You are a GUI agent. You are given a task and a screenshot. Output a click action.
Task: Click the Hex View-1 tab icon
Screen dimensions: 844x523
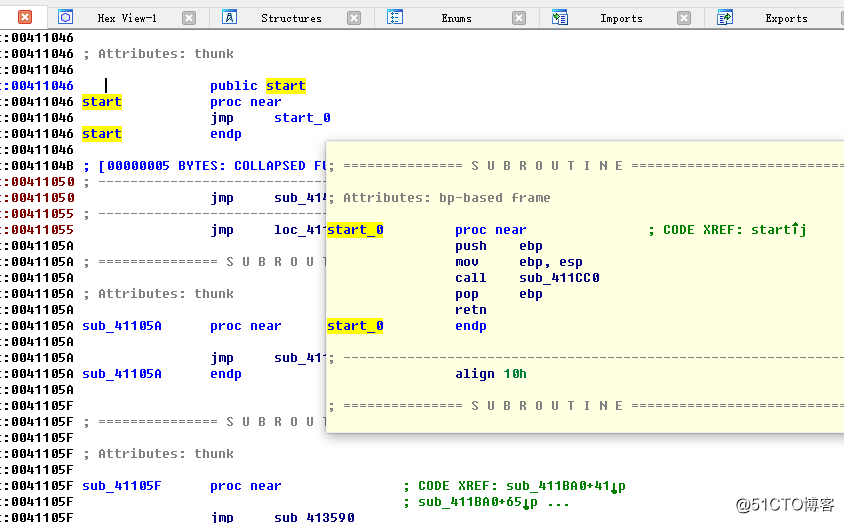click(66, 18)
